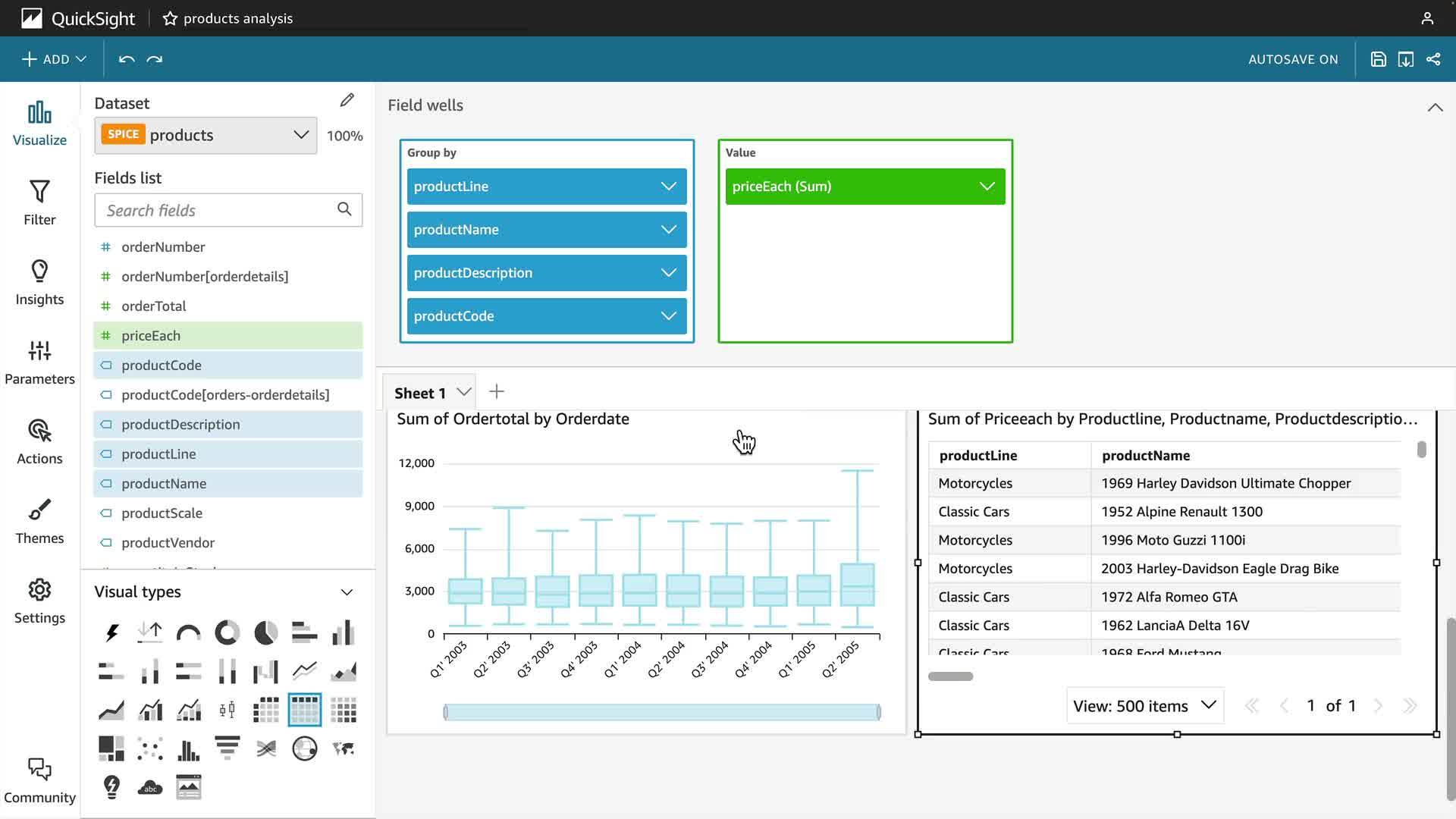
Task: Edit dataset with the pencil icon
Action: click(347, 101)
